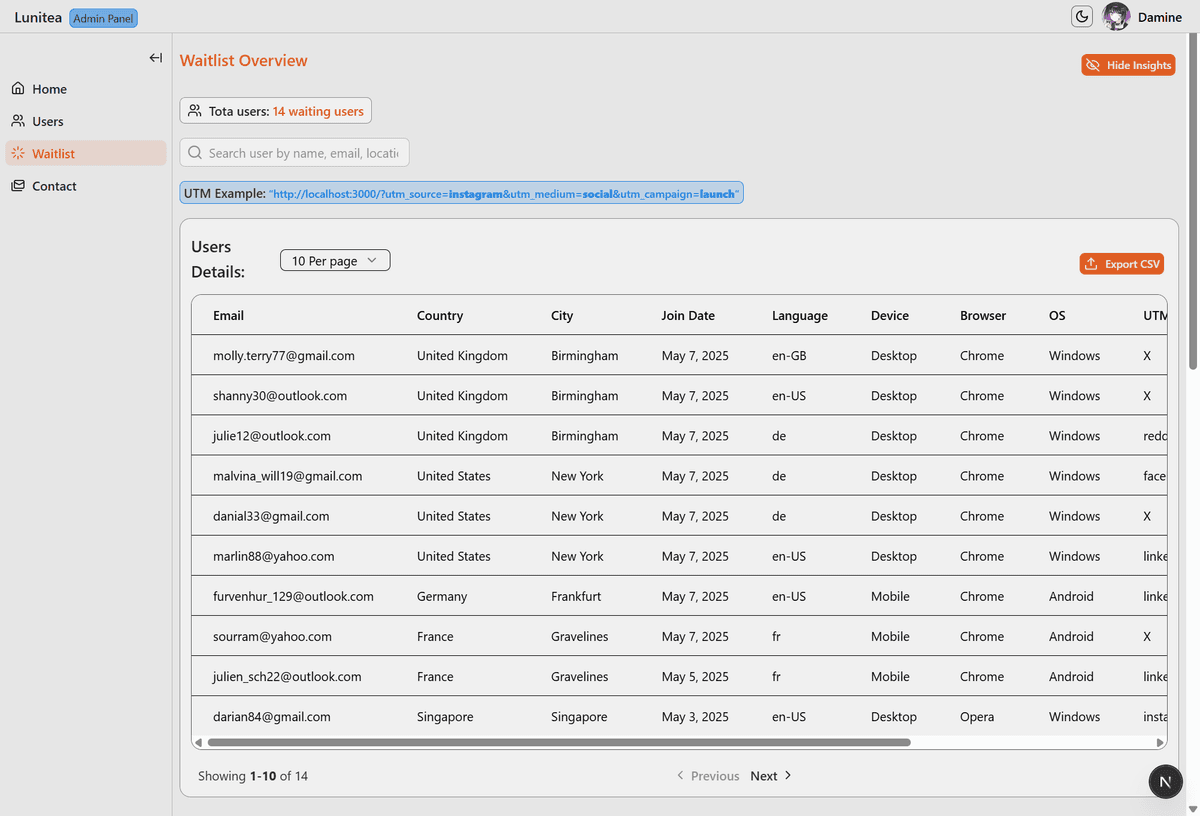Image resolution: width=1200 pixels, height=816 pixels.
Task: Click the Browser column header
Action: pos(983,316)
